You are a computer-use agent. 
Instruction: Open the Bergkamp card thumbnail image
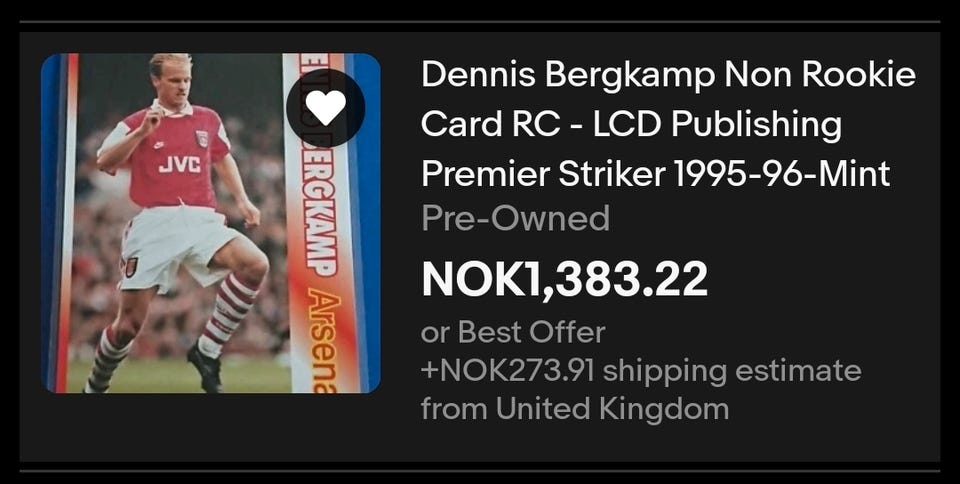[x=211, y=223]
